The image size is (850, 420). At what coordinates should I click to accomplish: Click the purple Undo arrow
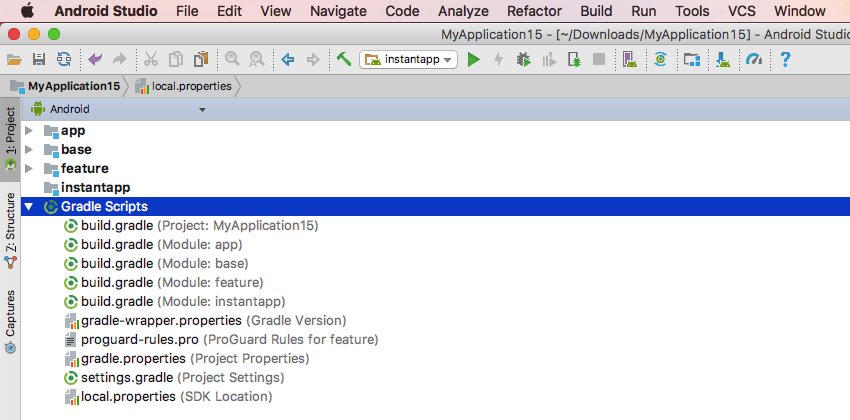tap(96, 60)
